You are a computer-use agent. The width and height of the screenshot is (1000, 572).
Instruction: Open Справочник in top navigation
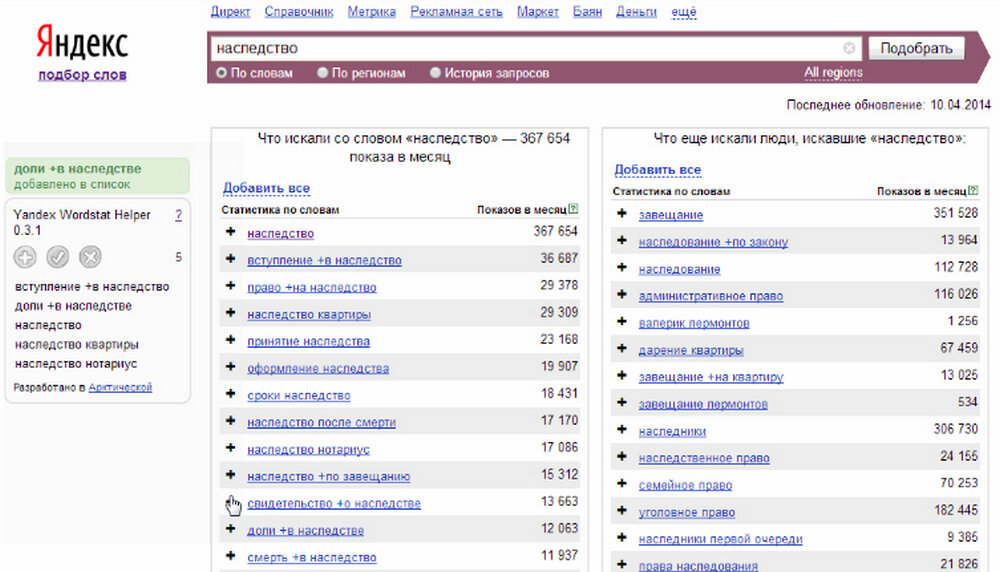pos(298,11)
